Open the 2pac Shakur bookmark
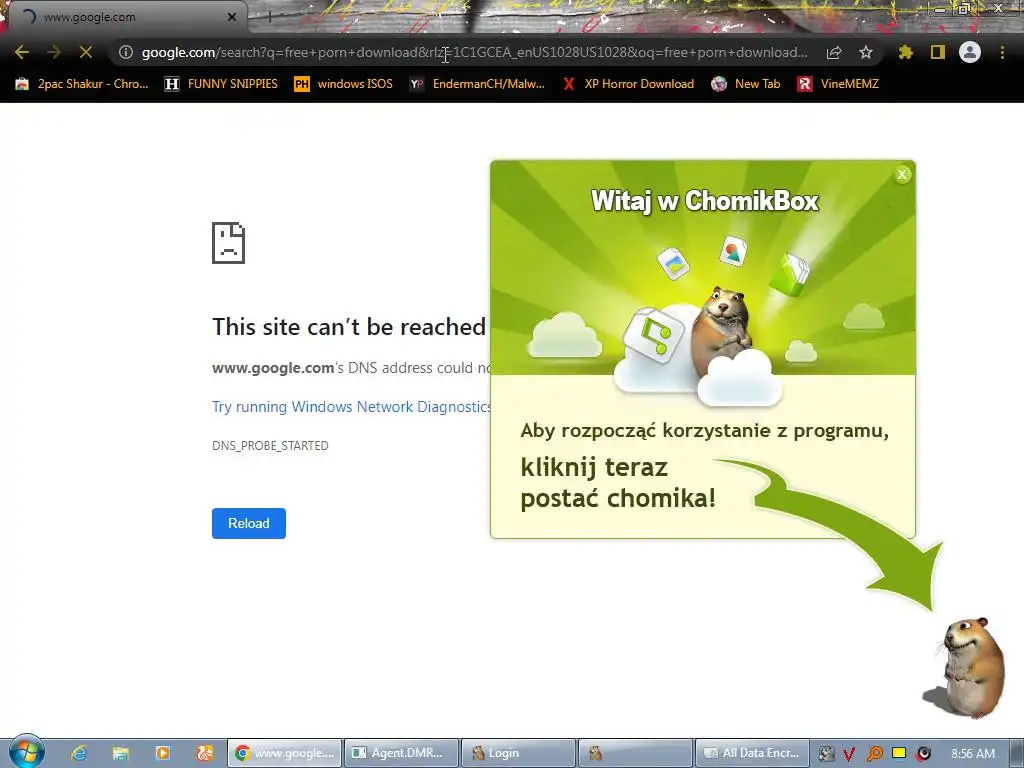Screen dimensions: 1024x768 click(82, 84)
